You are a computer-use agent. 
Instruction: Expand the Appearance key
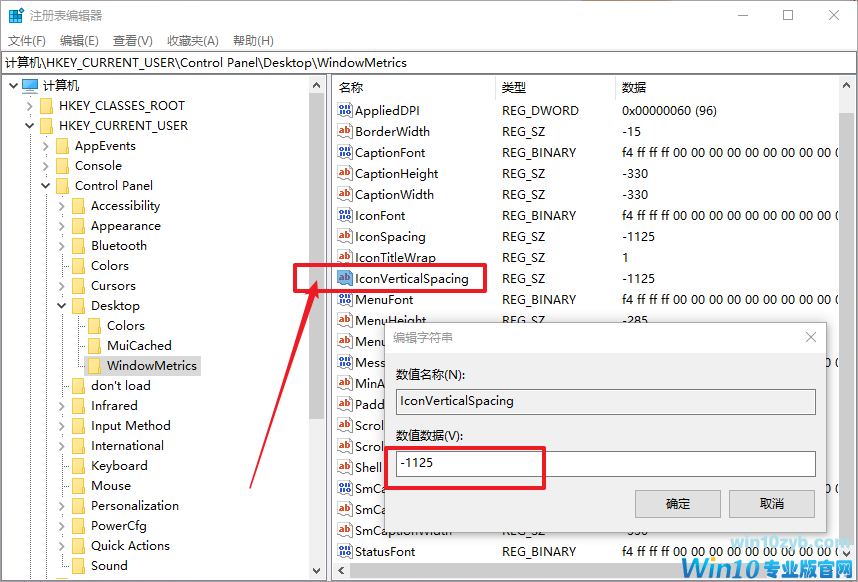(61, 226)
